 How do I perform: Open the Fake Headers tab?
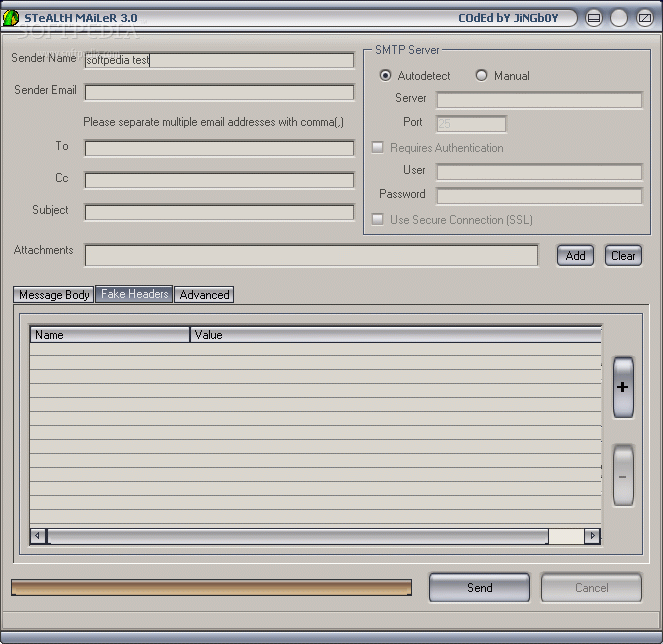(134, 294)
